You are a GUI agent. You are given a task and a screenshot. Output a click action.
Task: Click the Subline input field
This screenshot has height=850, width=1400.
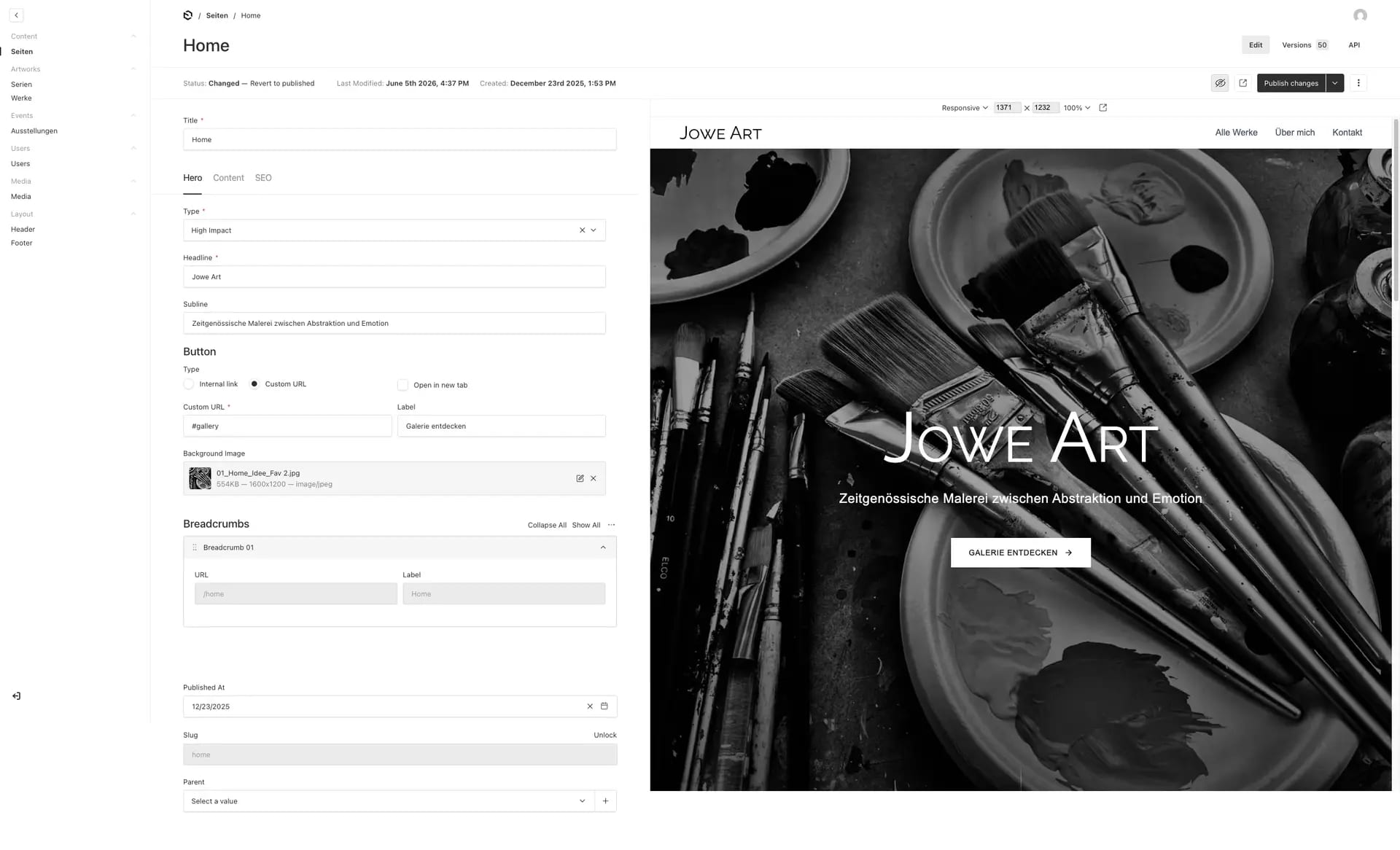point(394,324)
